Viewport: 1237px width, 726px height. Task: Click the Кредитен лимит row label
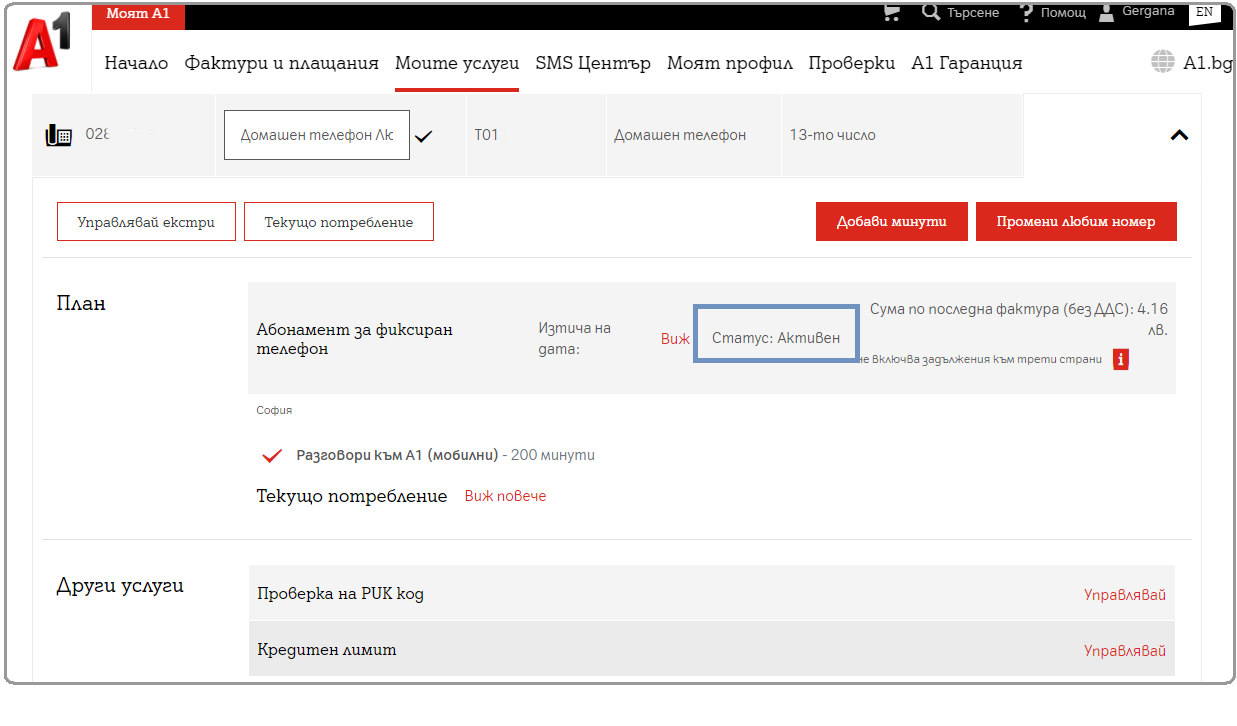[327, 650]
